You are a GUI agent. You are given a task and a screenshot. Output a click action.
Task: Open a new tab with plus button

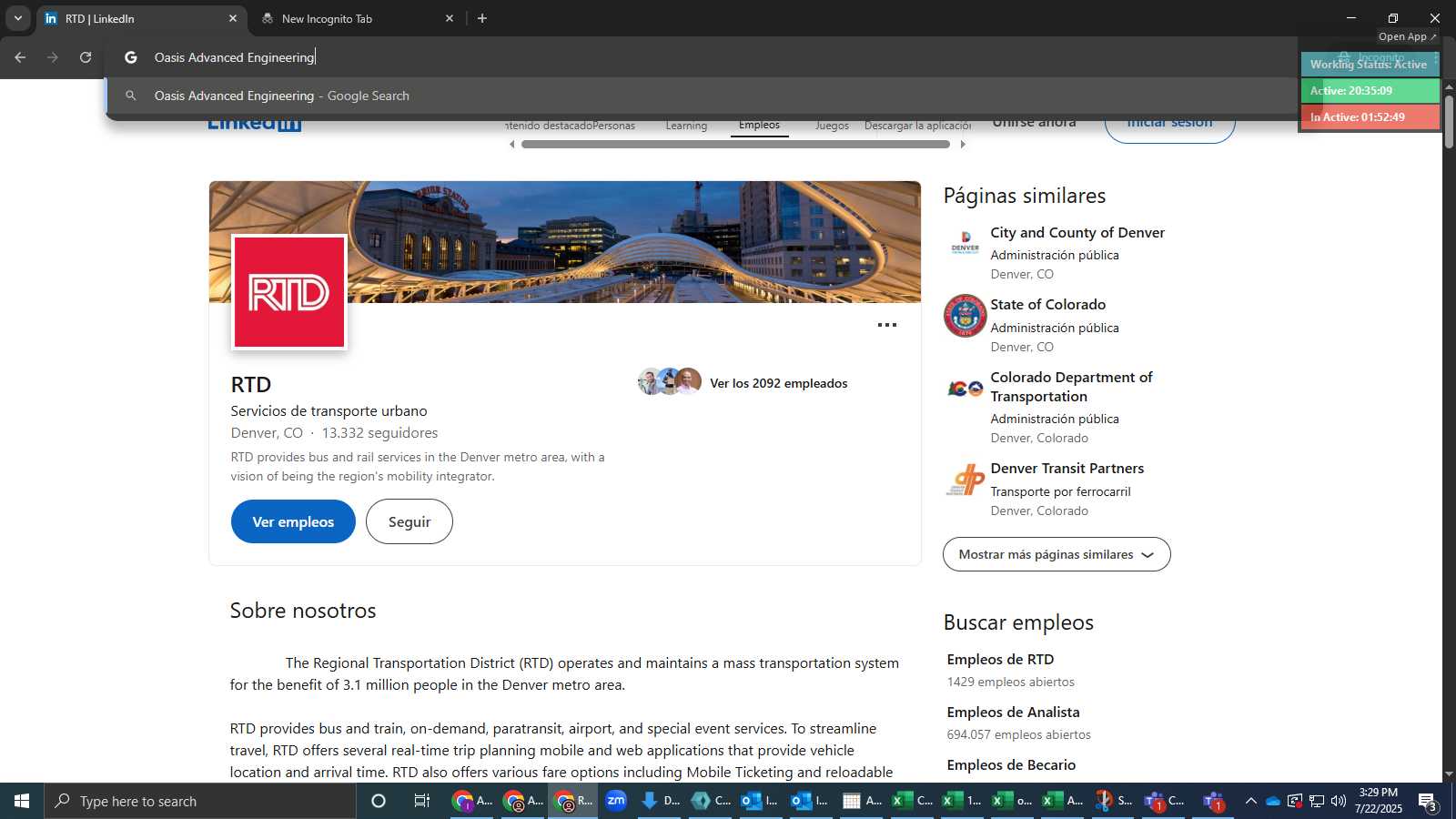[x=482, y=18]
